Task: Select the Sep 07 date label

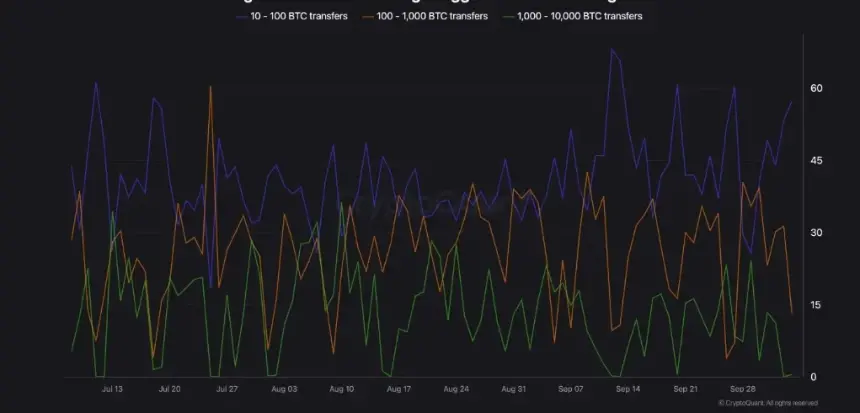Action: tap(571, 389)
